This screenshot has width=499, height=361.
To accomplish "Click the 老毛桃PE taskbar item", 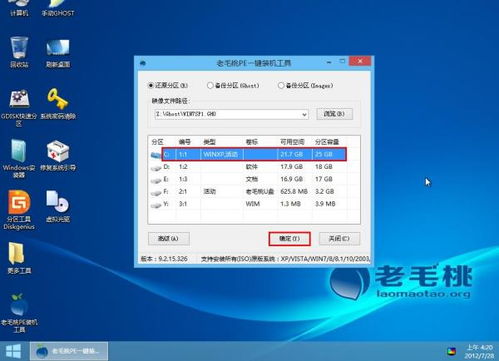I will point(69,351).
